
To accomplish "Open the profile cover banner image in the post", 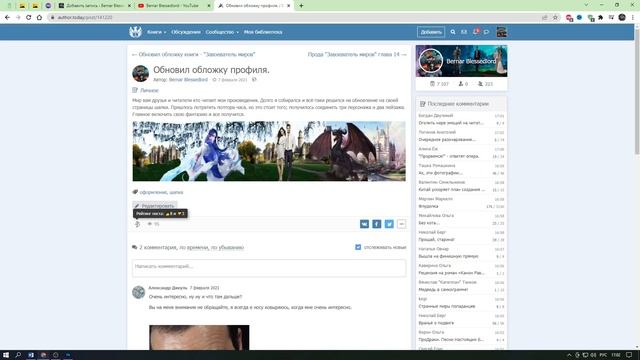I will 269,151.
